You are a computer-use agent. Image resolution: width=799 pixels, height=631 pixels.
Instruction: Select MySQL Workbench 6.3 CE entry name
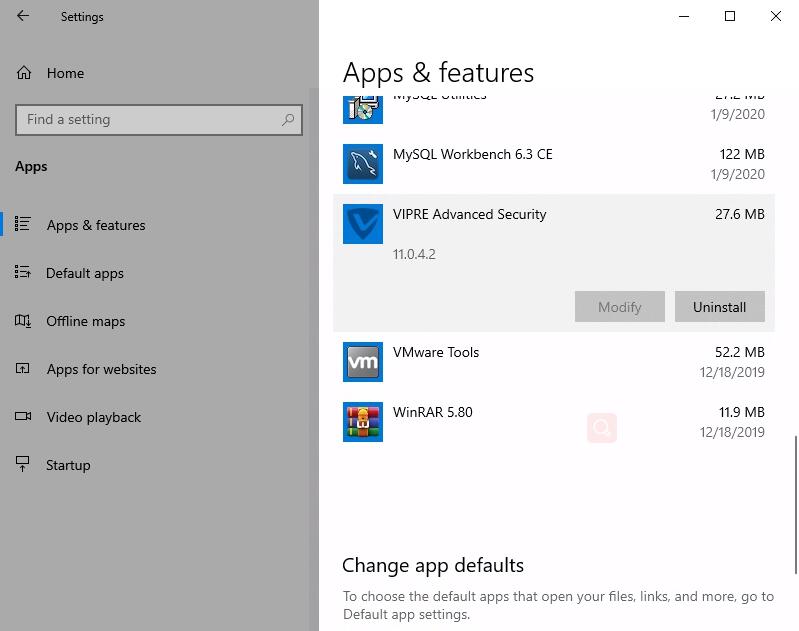(472, 154)
